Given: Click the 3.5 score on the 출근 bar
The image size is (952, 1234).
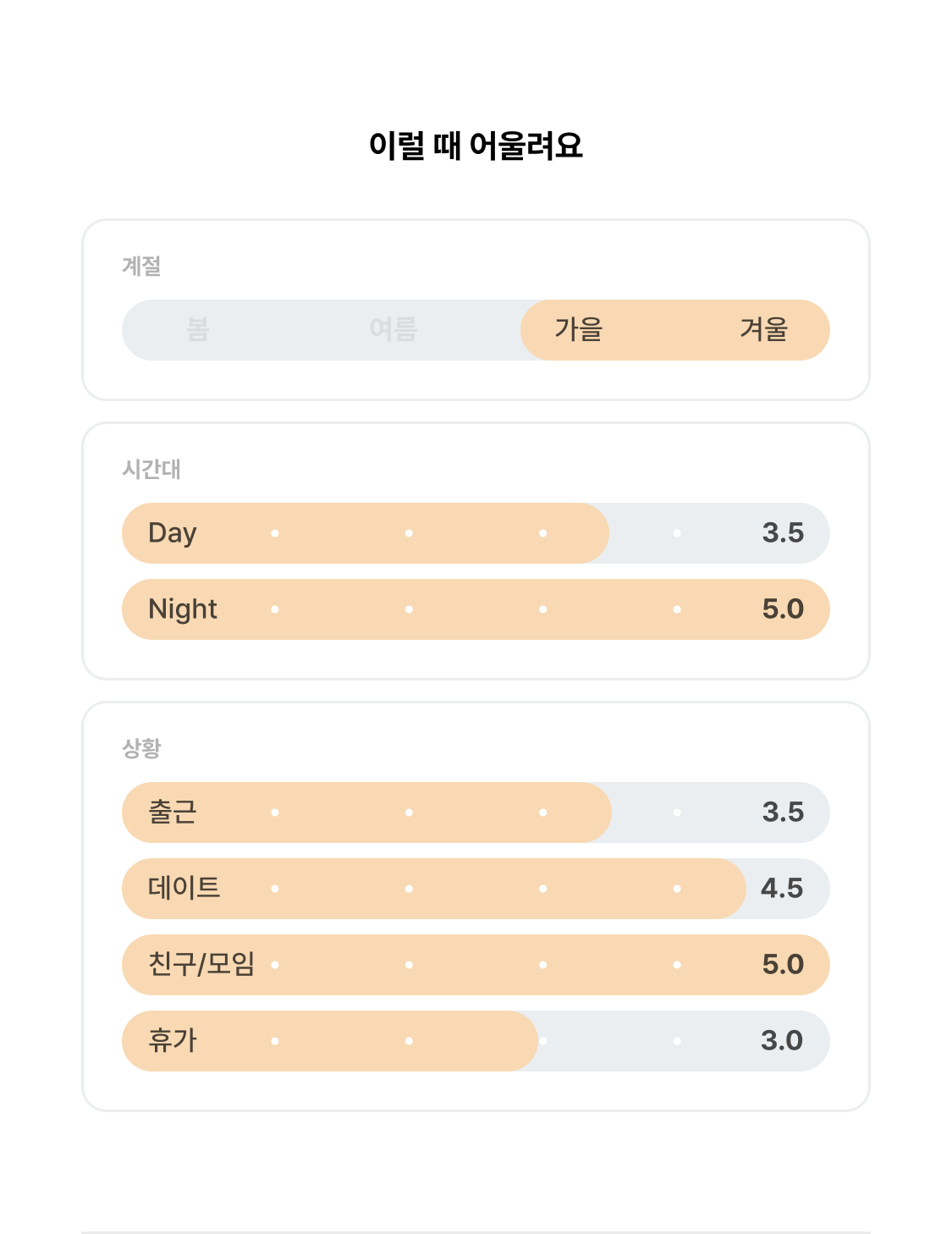Looking at the screenshot, I should pyautogui.click(x=783, y=813).
